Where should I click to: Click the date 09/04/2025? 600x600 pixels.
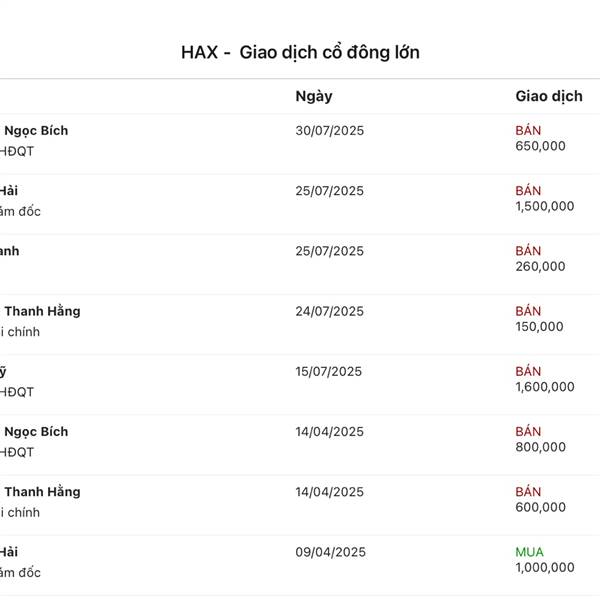tap(331, 552)
